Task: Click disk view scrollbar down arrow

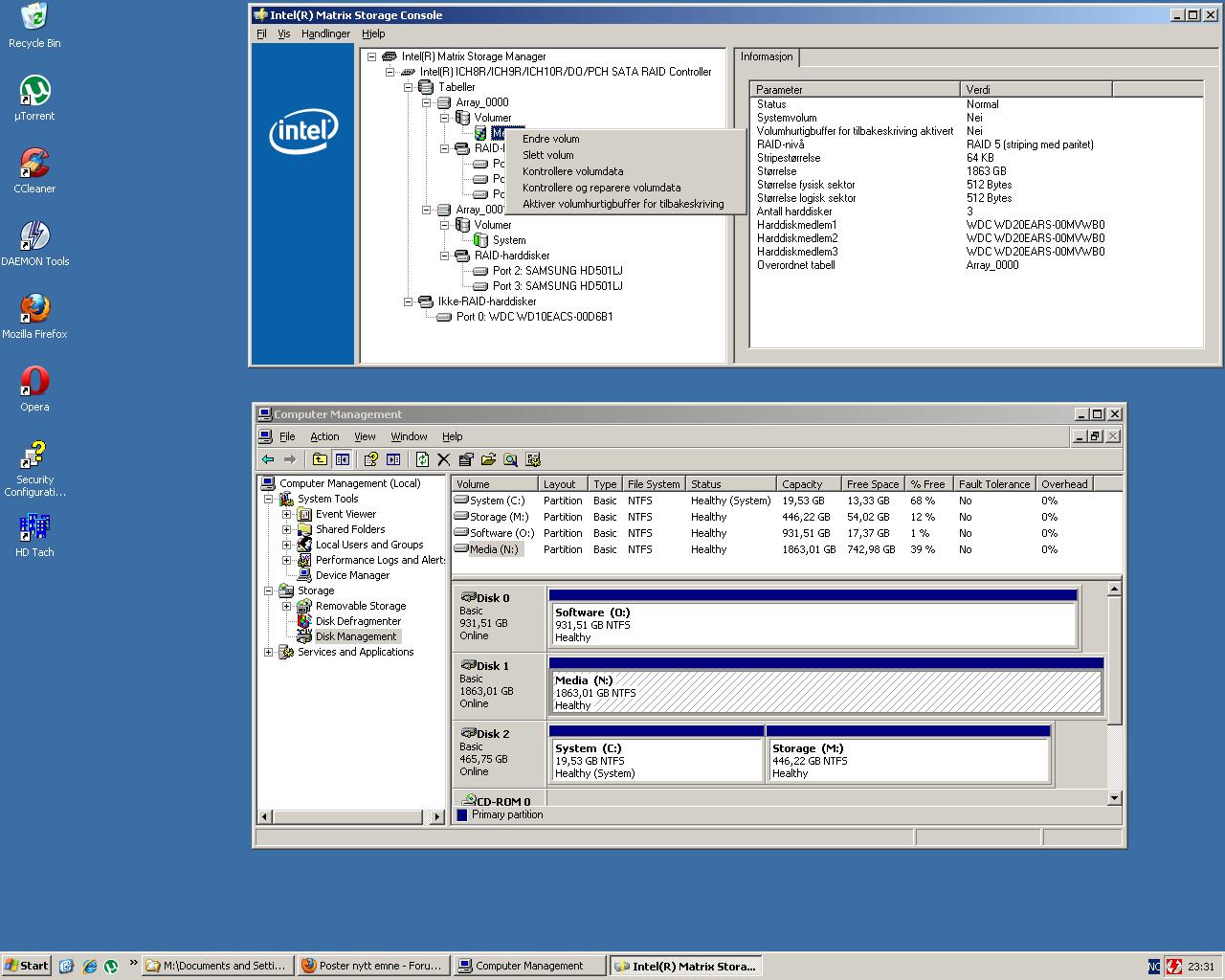Action: pyautogui.click(x=1114, y=797)
